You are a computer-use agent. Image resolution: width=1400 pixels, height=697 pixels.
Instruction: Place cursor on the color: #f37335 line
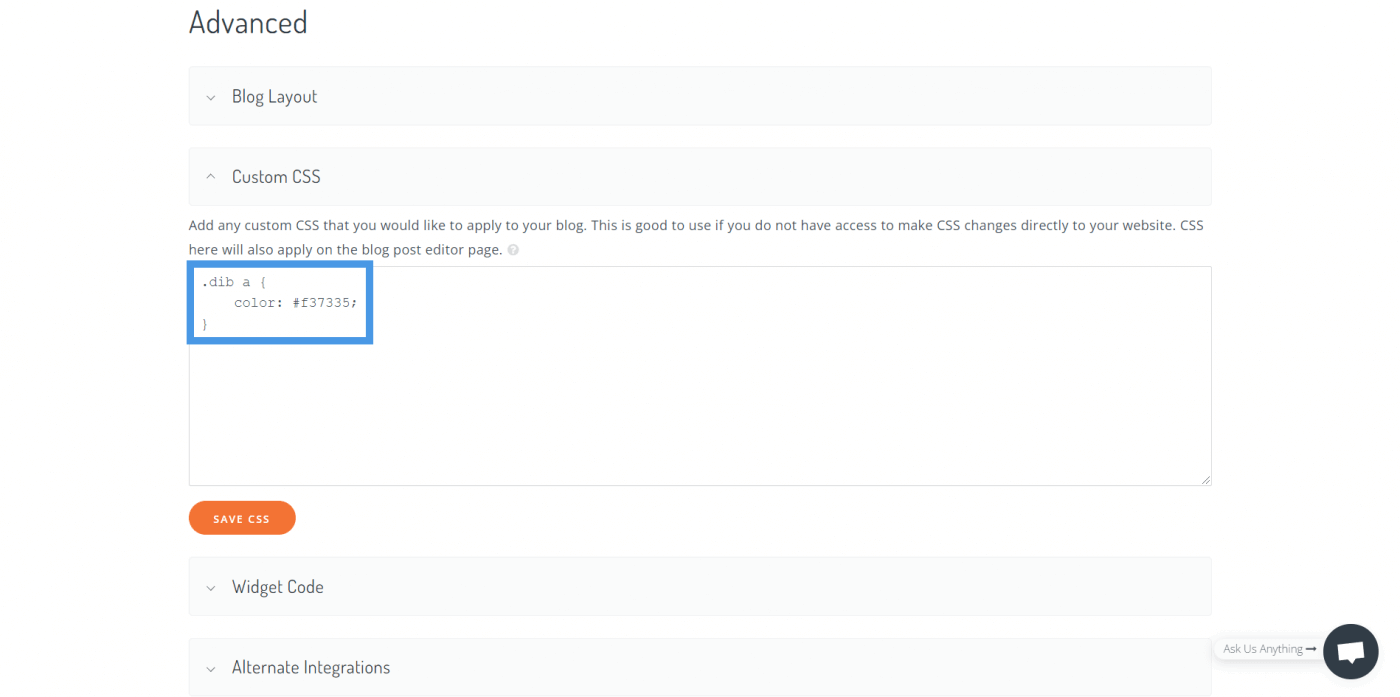coord(296,302)
